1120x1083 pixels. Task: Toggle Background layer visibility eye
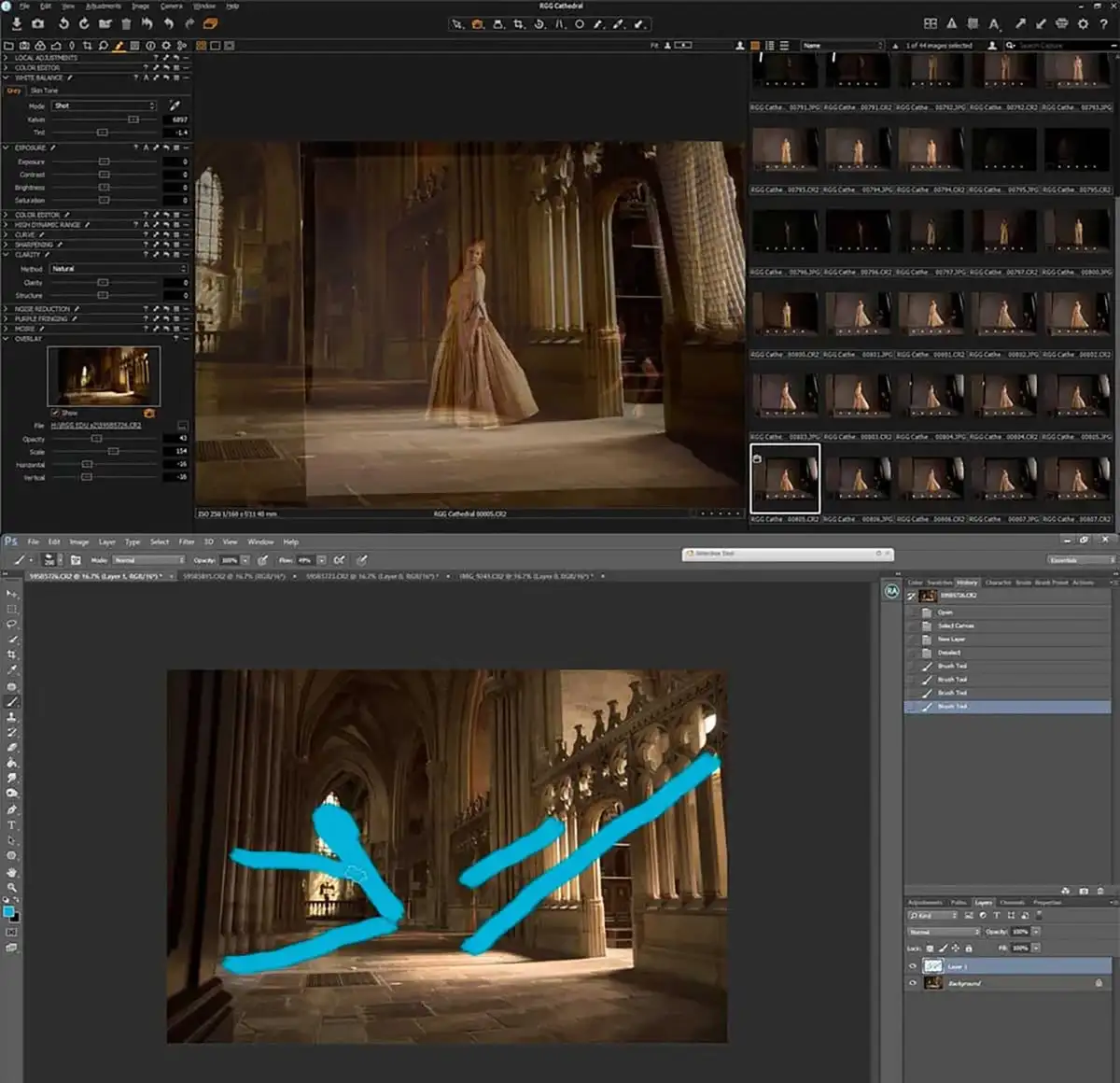(913, 983)
